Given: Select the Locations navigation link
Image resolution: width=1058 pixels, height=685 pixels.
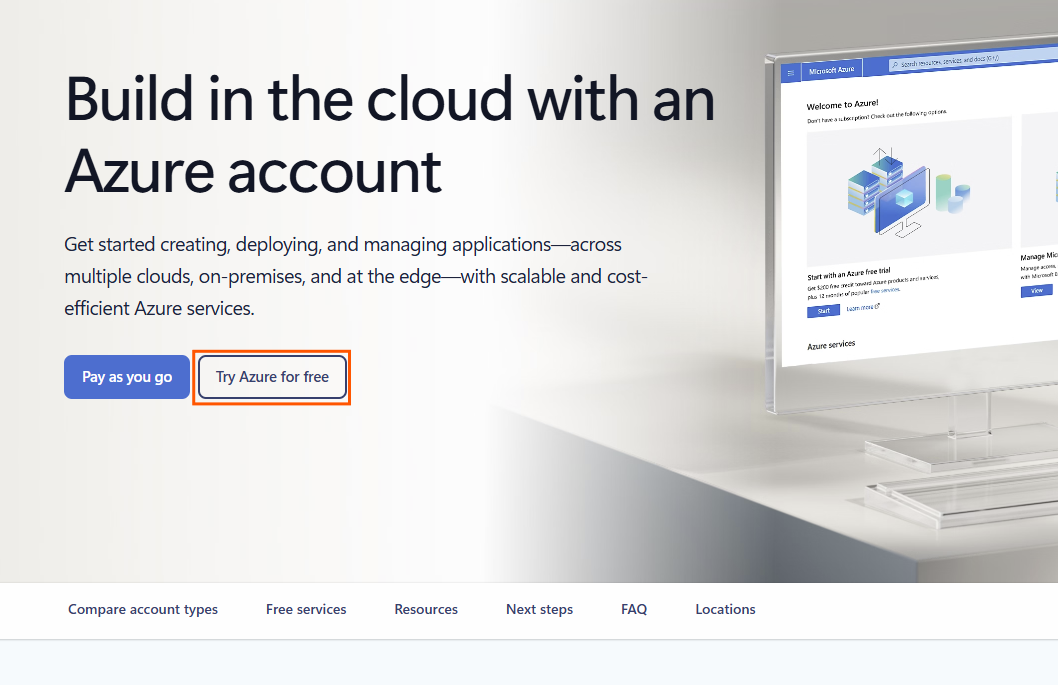Looking at the screenshot, I should [725, 609].
